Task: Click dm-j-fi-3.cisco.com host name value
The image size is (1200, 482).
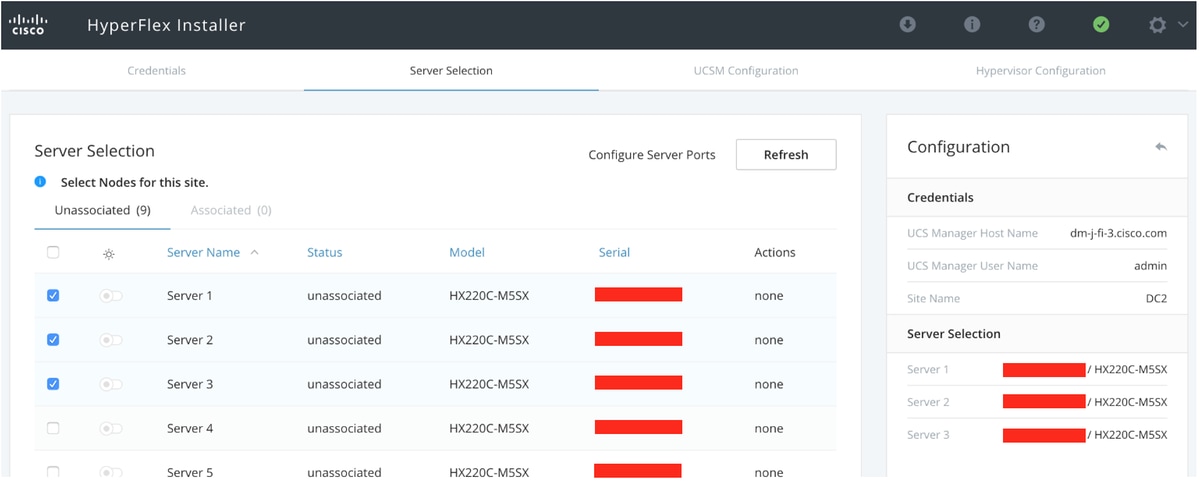Action: (x=1118, y=233)
